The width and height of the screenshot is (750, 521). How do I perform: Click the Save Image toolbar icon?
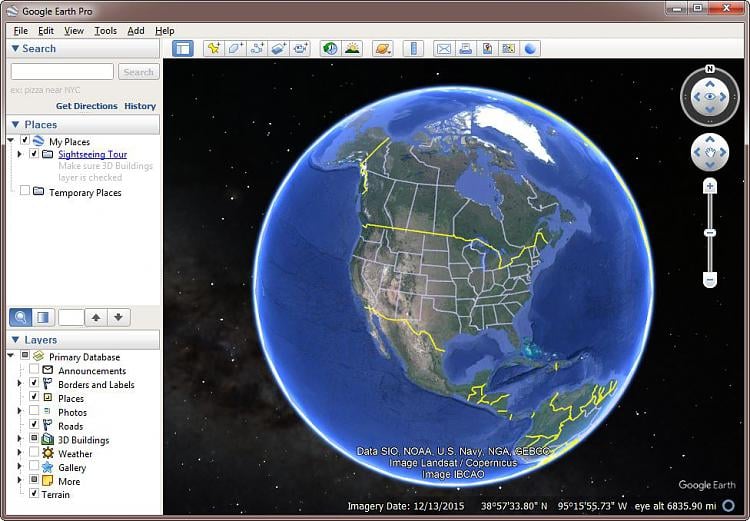(x=487, y=48)
